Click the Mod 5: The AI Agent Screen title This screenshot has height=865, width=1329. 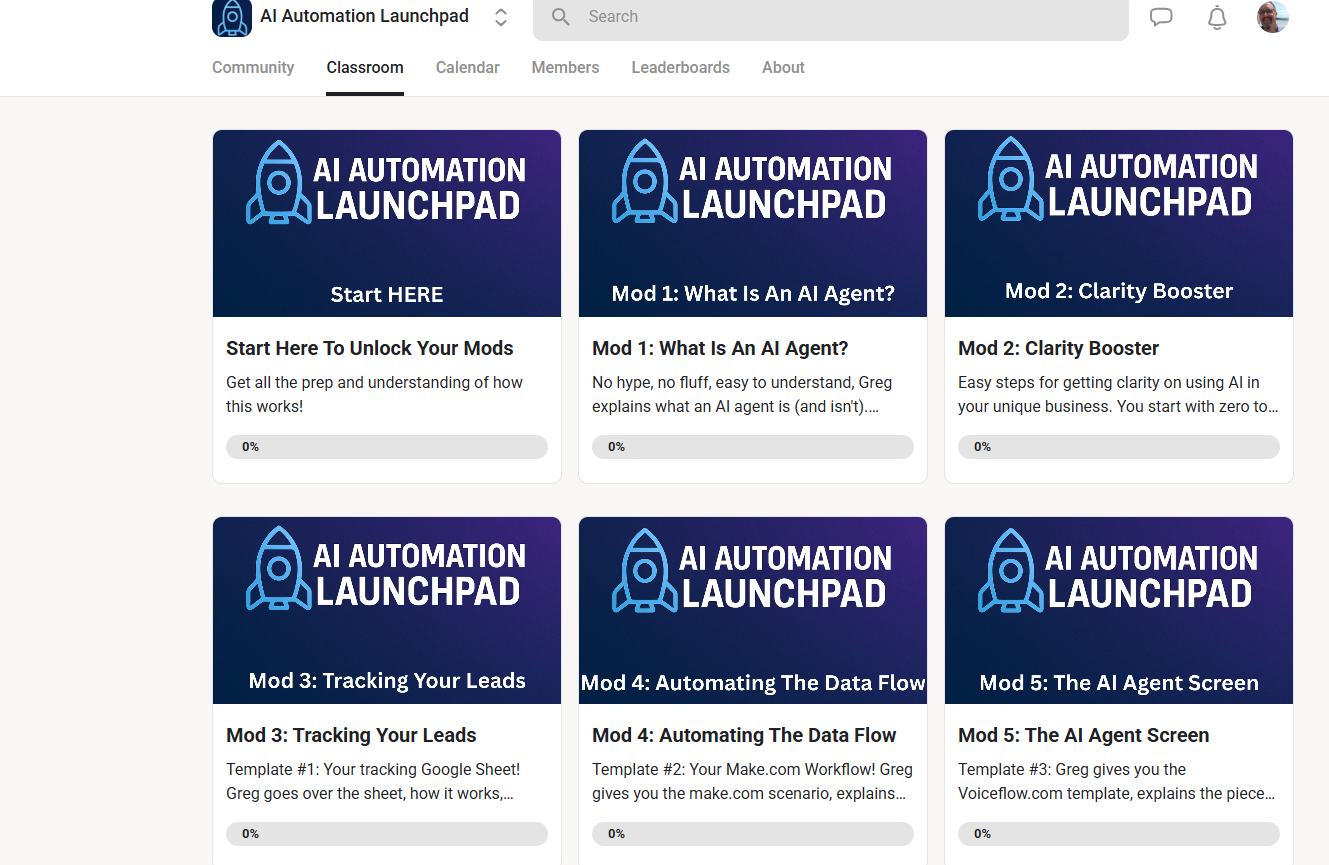pos(1083,735)
